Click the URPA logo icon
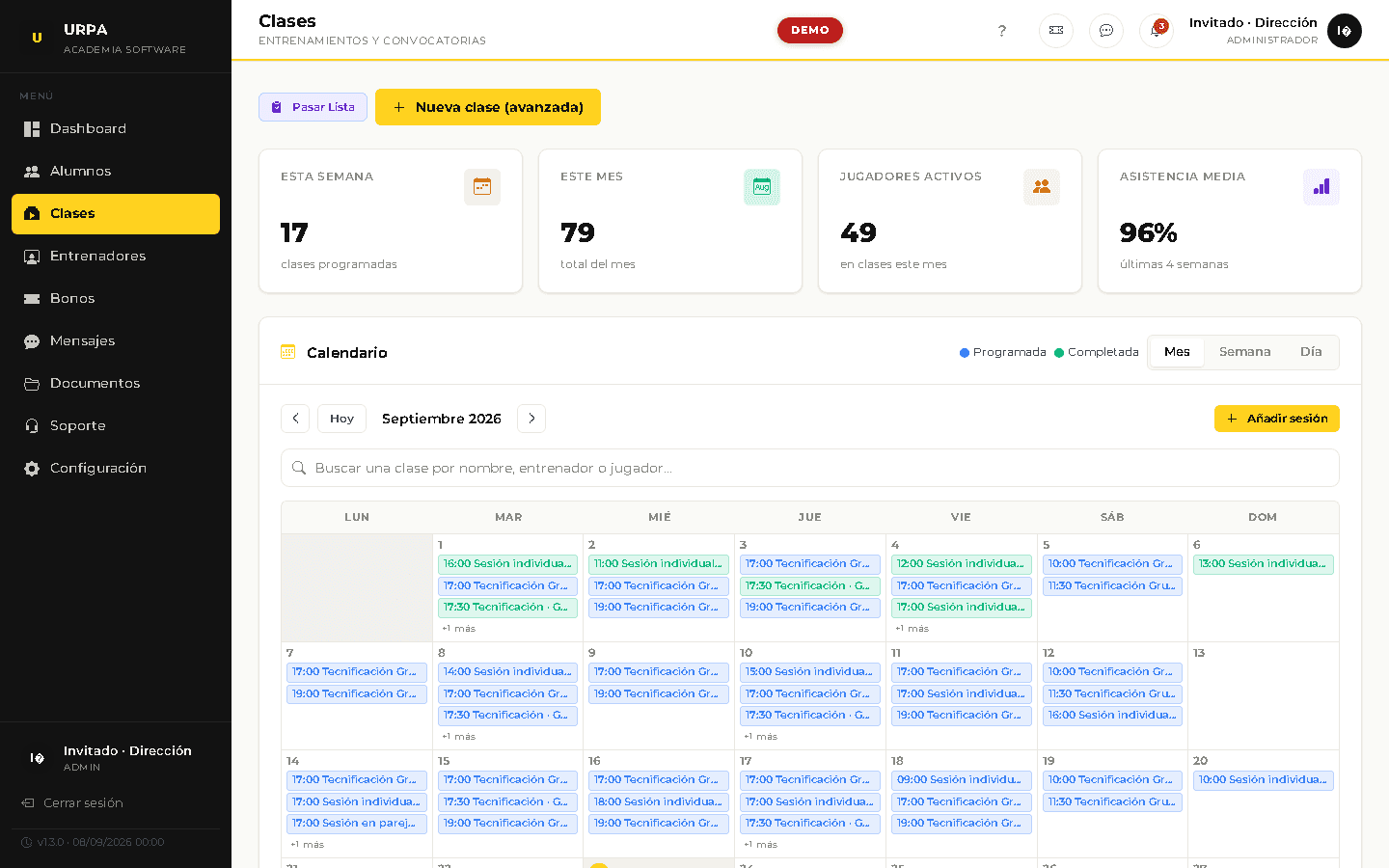Viewport: 1389px width, 868px height. [37, 38]
